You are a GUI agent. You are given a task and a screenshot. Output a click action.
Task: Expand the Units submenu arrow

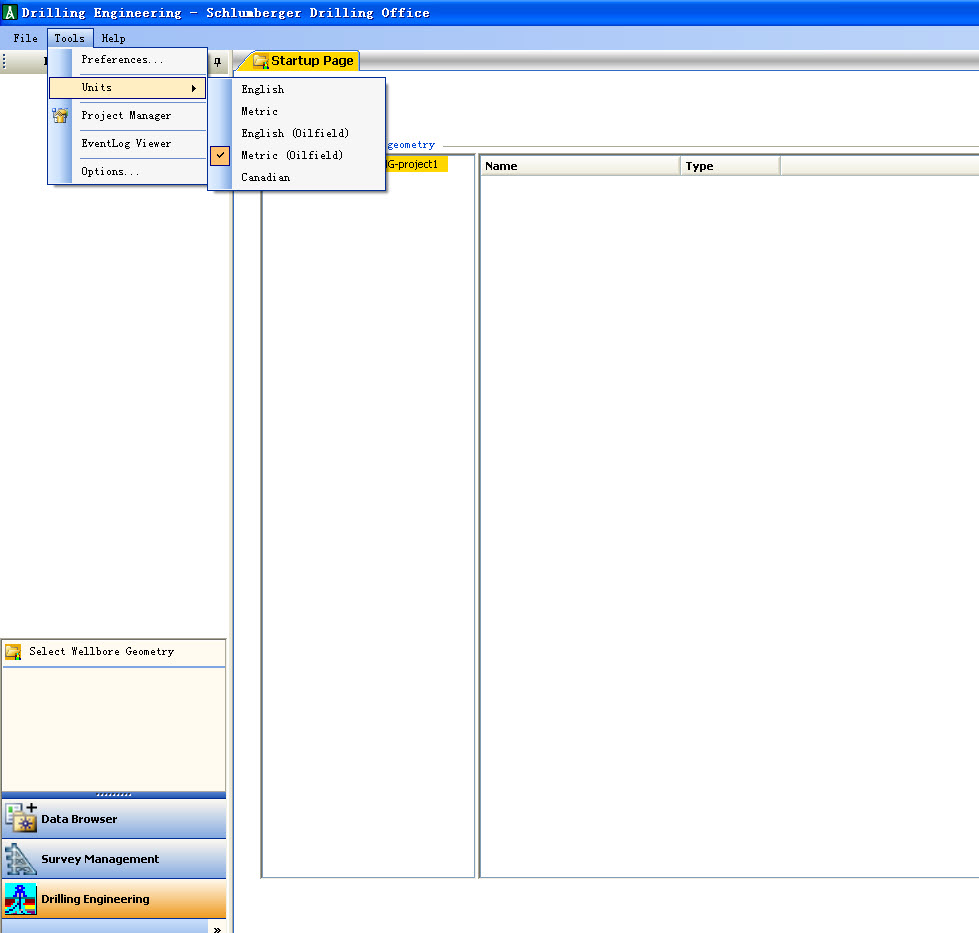(194, 88)
